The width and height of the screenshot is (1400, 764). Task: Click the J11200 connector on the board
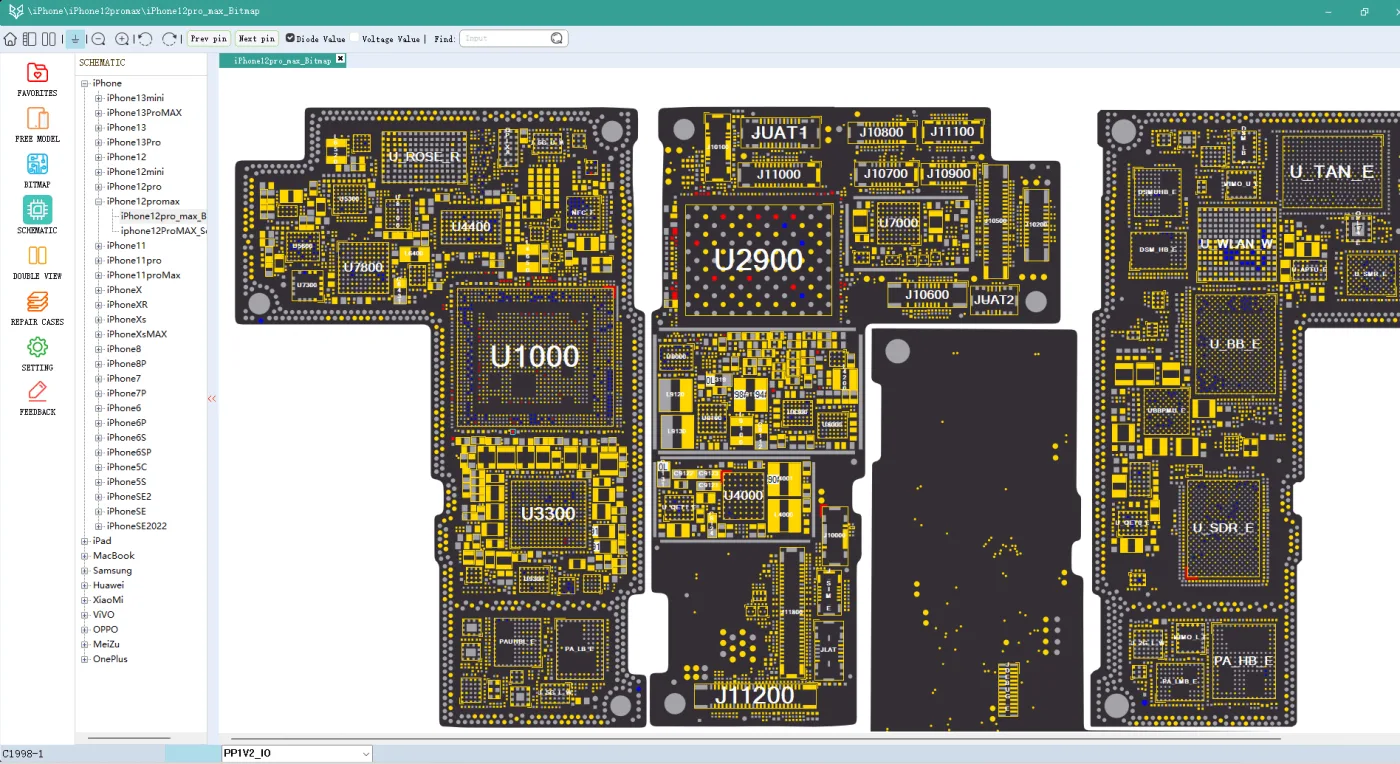click(757, 695)
